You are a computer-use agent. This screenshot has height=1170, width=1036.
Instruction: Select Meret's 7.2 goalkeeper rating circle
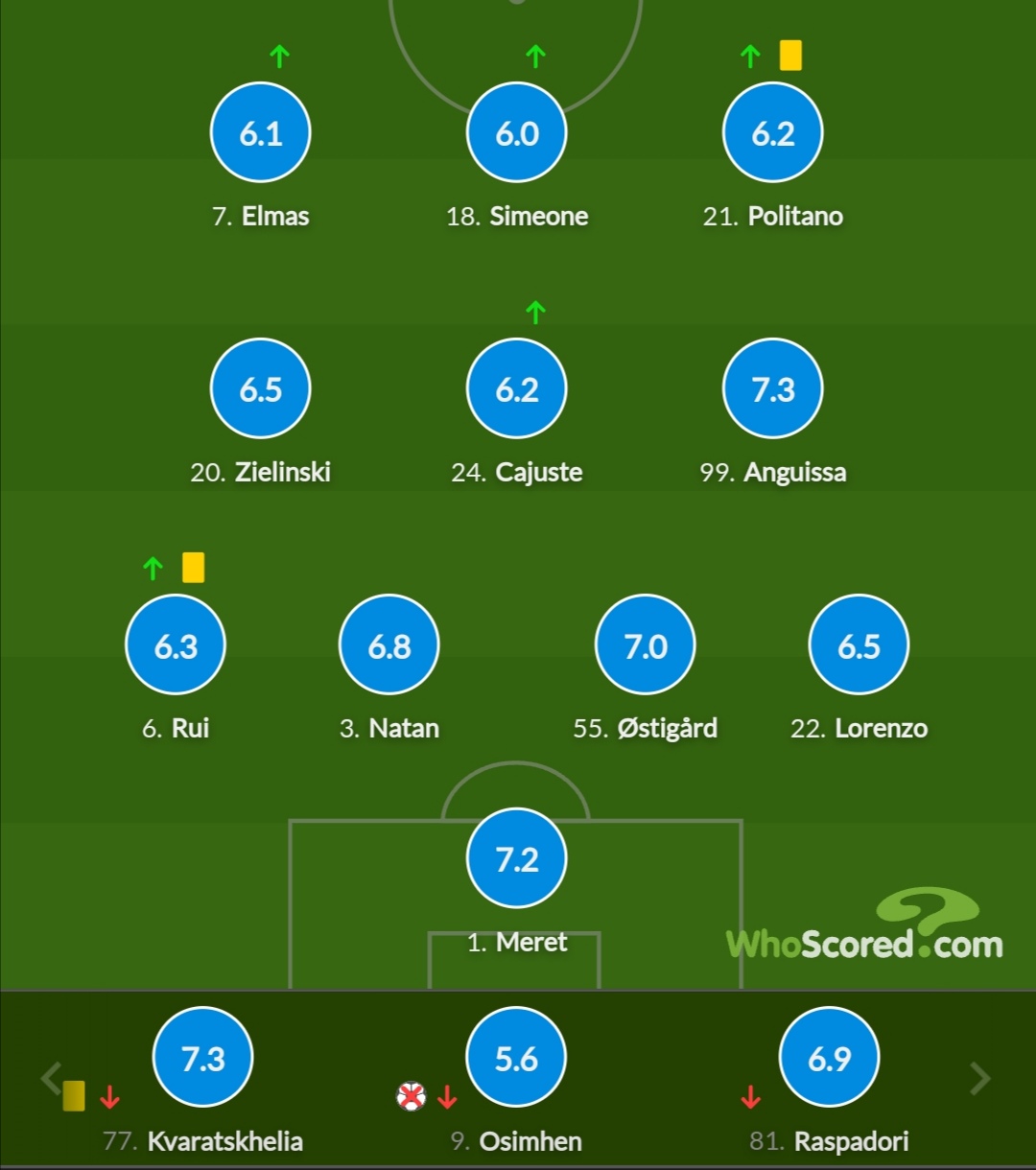pos(517,859)
